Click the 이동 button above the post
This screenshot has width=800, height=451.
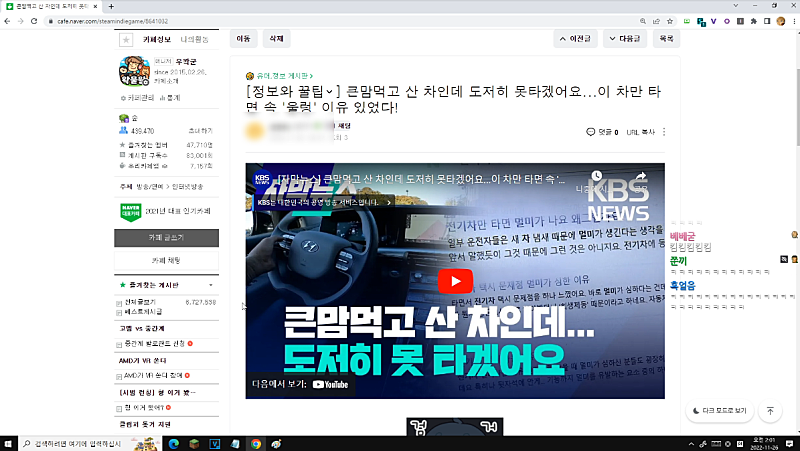(x=243, y=39)
